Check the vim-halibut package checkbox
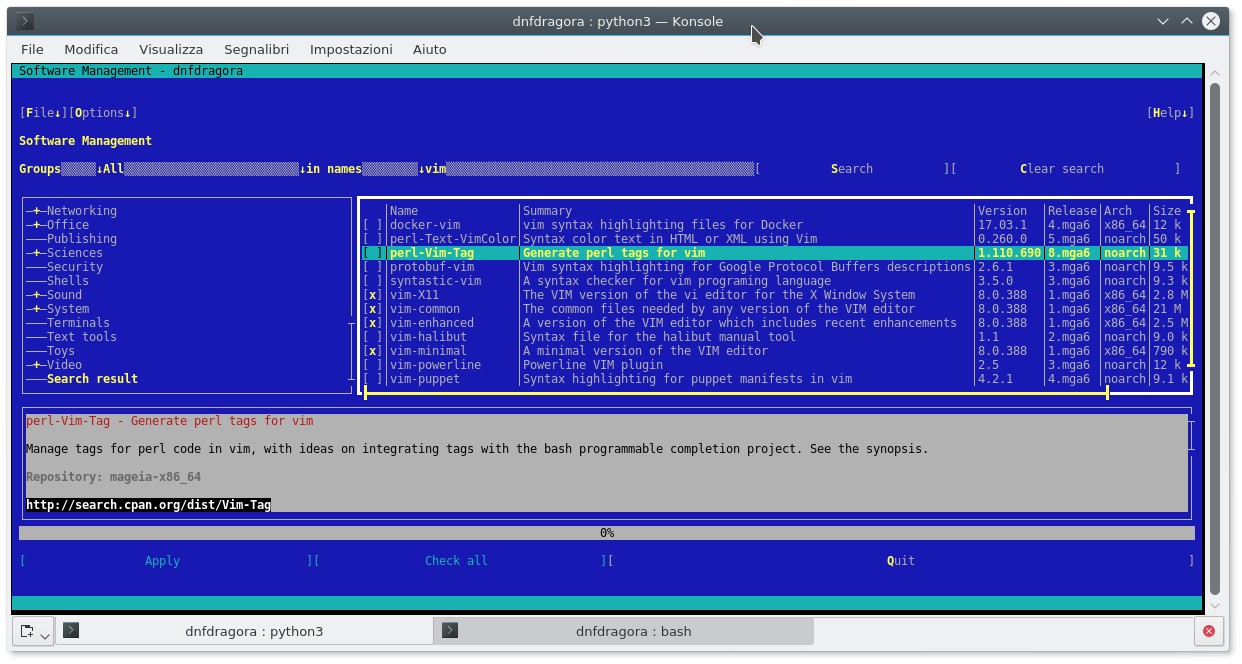1242x664 pixels. tap(372, 337)
